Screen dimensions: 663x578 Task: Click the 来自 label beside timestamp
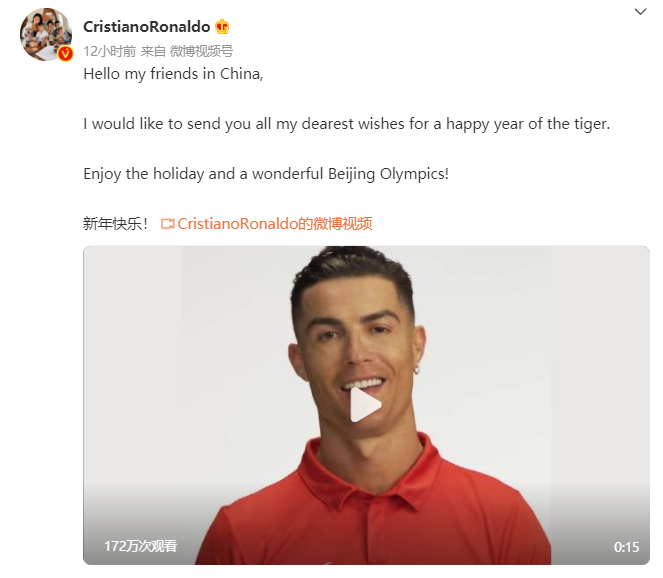click(x=153, y=51)
